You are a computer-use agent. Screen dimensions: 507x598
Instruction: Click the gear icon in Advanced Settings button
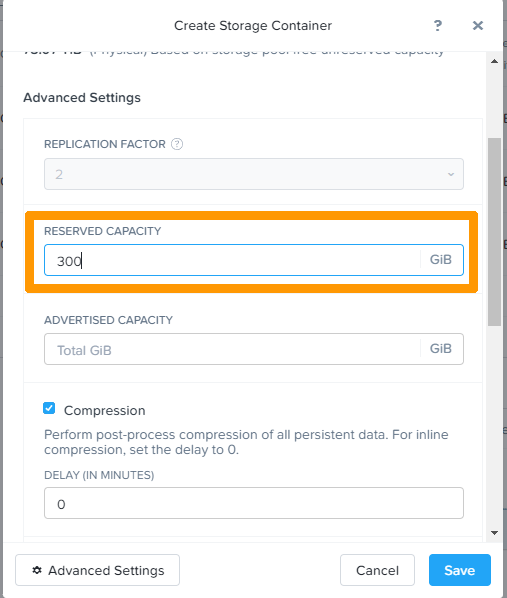(x=37, y=570)
